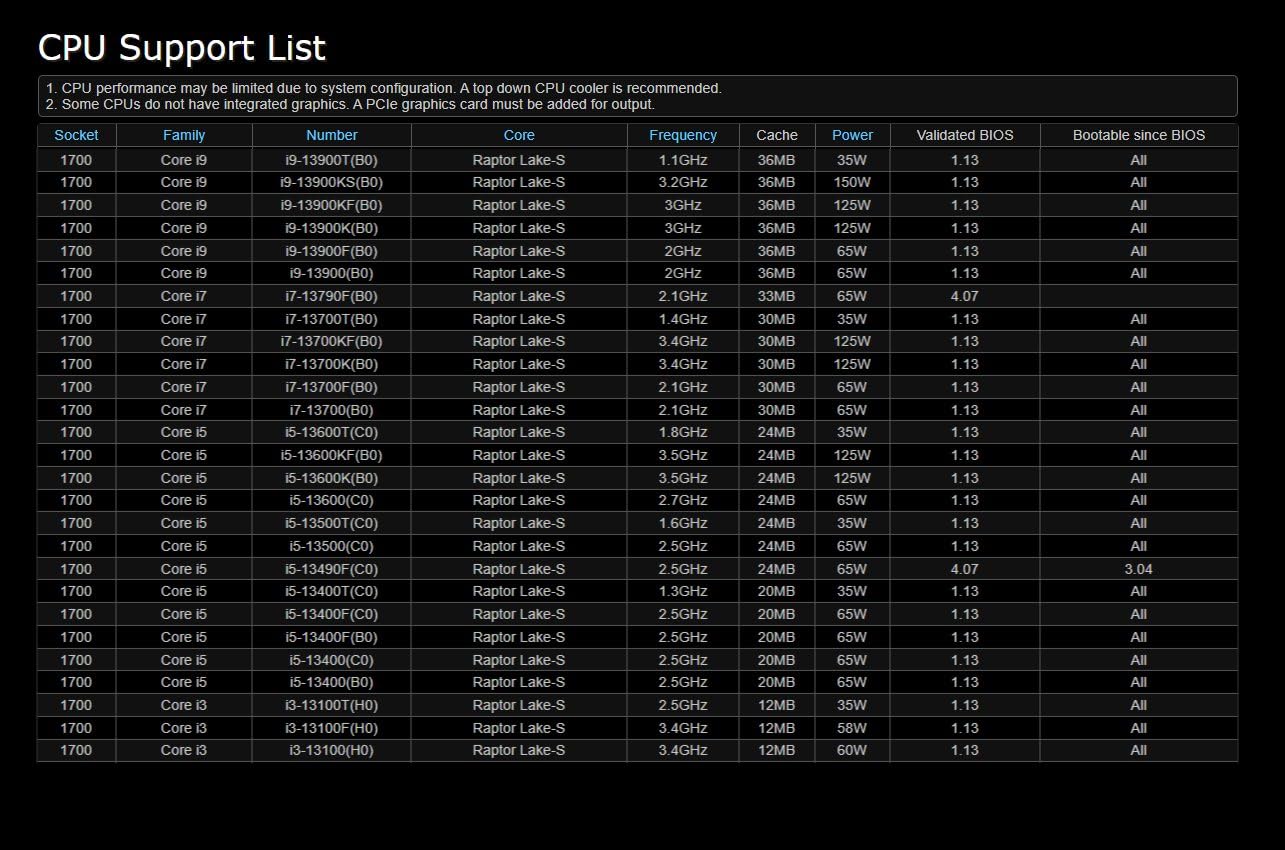Click the Power column header
The width and height of the screenshot is (1285, 850).
tap(852, 135)
